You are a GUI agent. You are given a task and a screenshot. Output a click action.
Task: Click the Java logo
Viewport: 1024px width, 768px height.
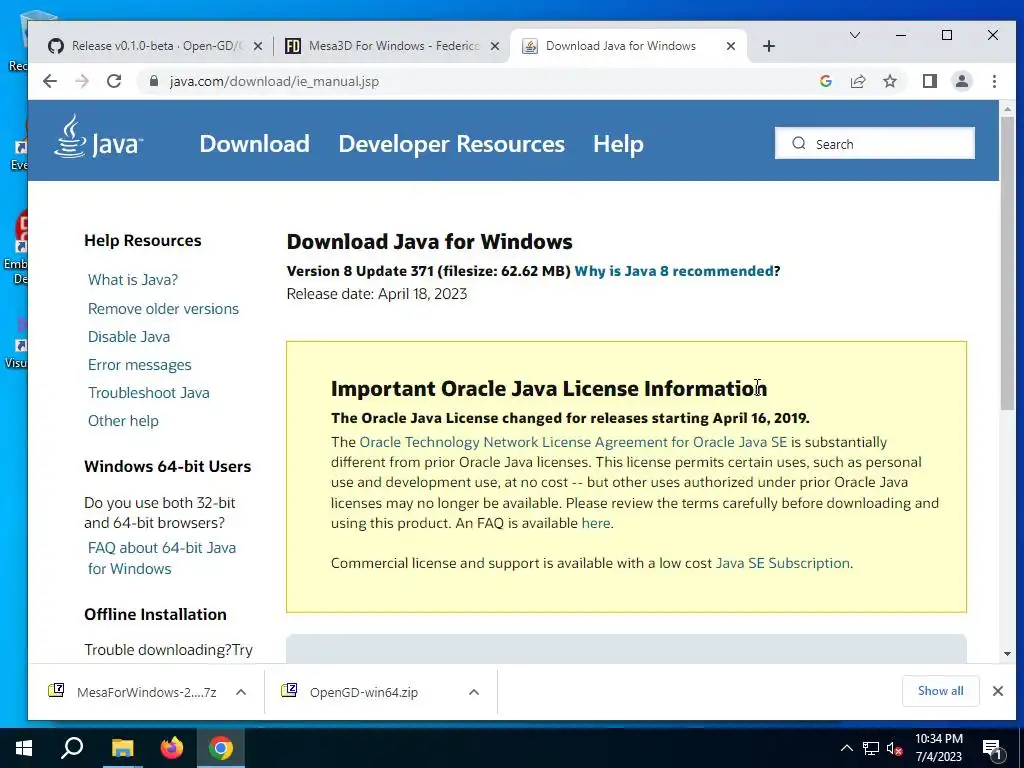coord(99,137)
